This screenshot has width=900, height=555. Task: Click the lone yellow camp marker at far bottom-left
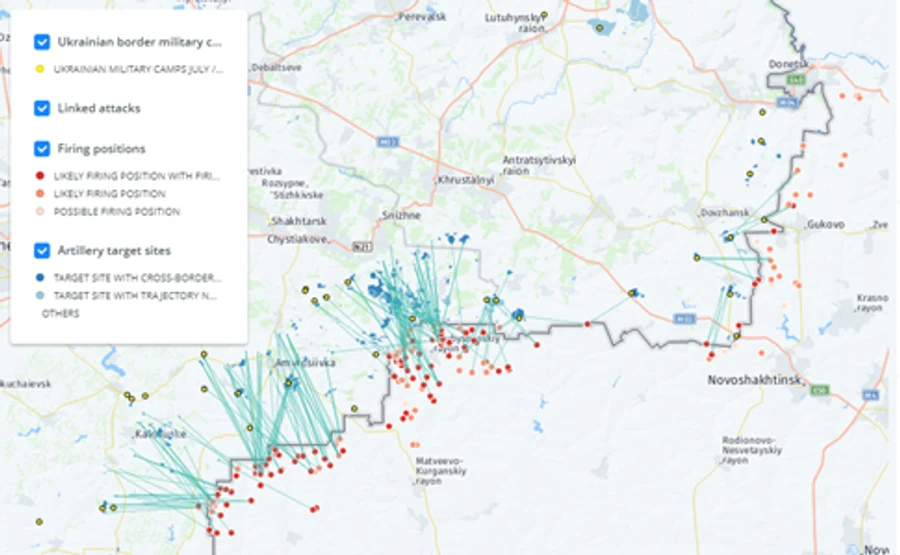[x=39, y=522]
